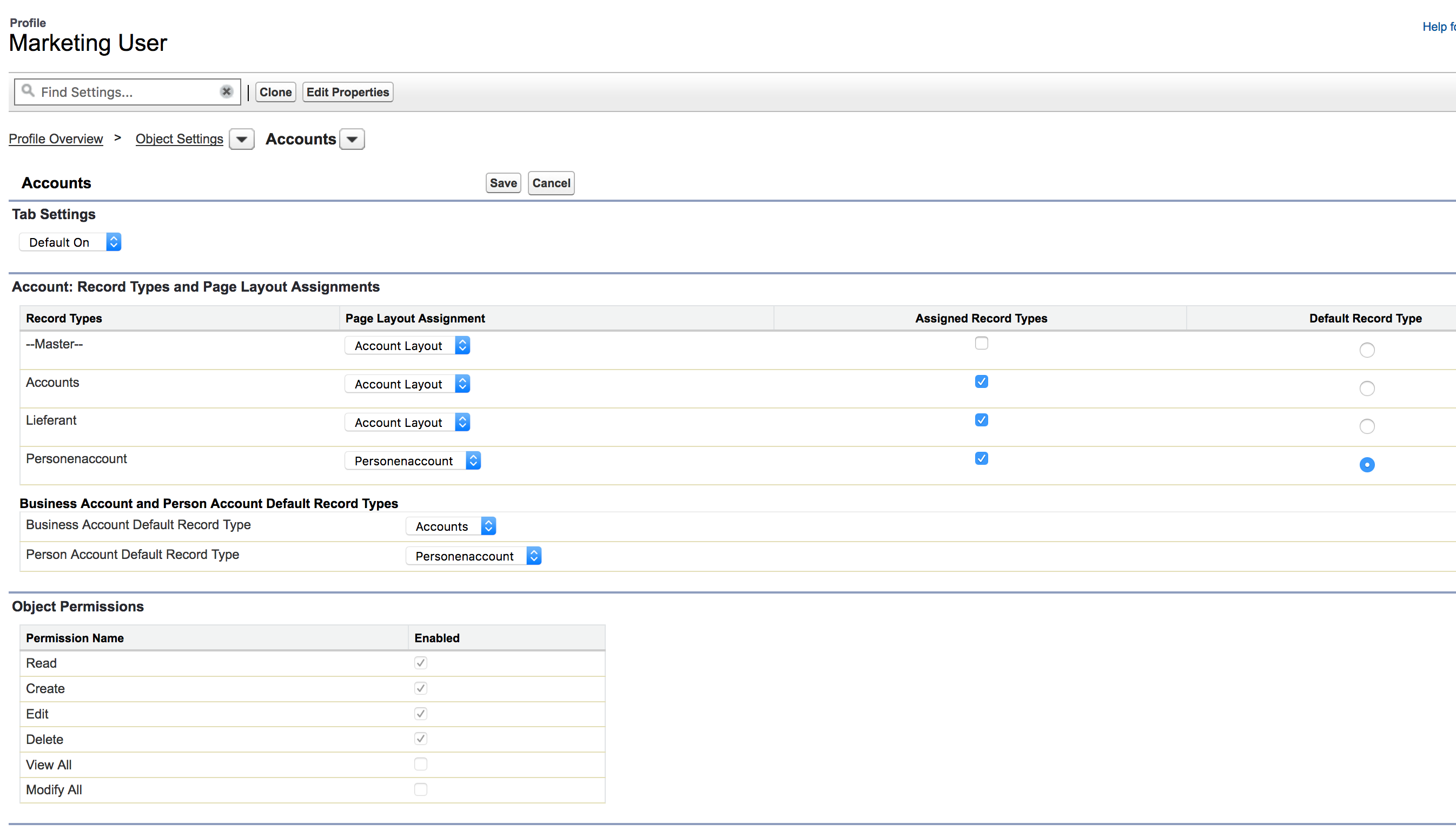This screenshot has height=830, width=1456.
Task: Click Edit Properties button
Action: point(348,92)
